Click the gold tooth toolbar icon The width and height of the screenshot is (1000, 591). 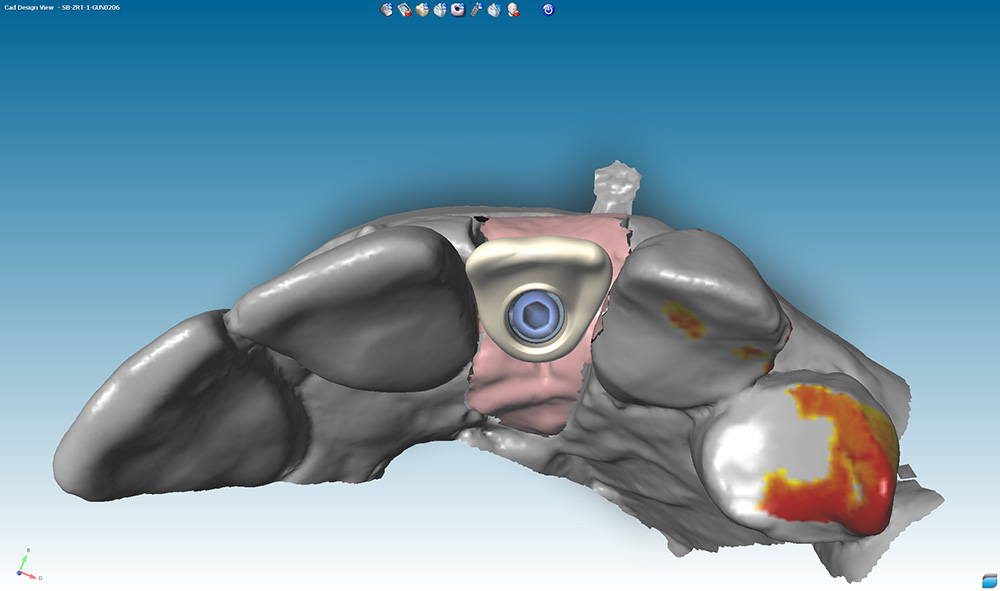click(422, 9)
